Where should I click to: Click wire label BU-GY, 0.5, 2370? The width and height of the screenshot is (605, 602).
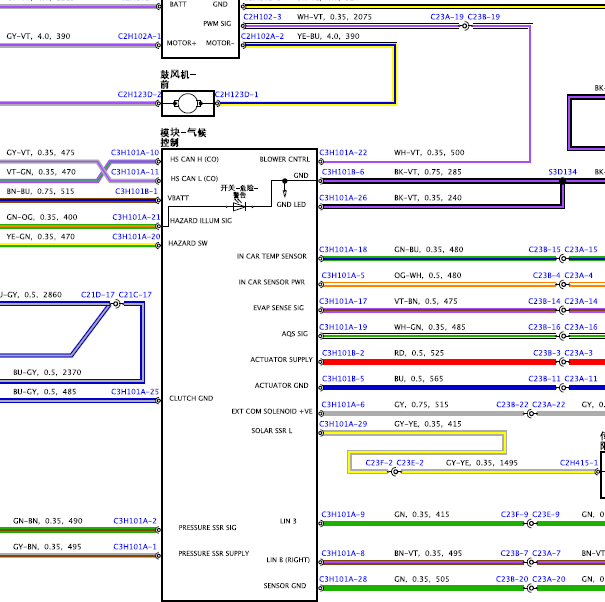tap(47, 372)
